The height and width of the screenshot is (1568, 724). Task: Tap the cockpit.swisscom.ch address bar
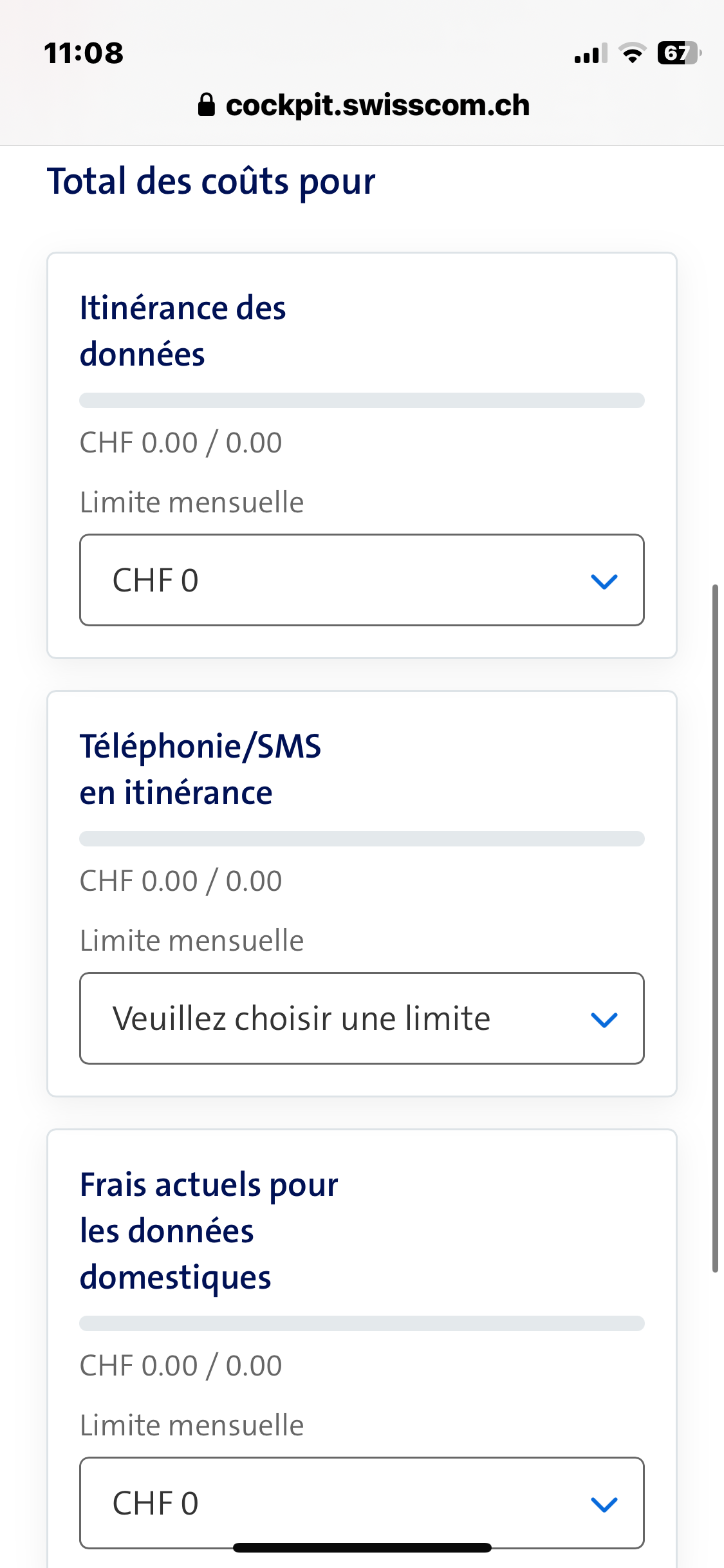pyautogui.click(x=377, y=106)
